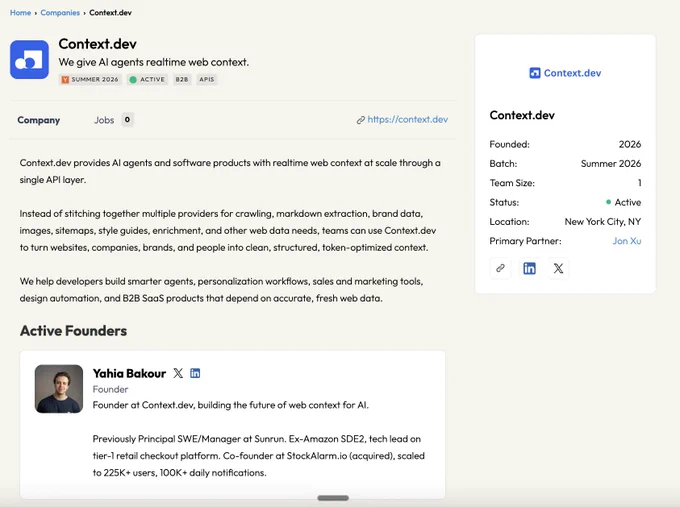Screen dimensions: 680x507
Task: Open Primary Partner Jon Xu link
Action: pyautogui.click(x=627, y=241)
